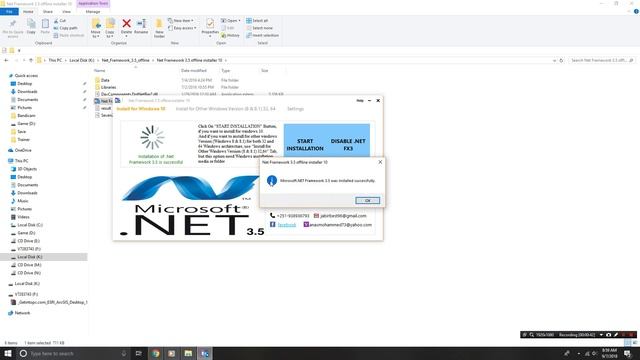Click the Cut command in the ribbon
The height and width of the screenshot is (360, 640).
(60, 20)
